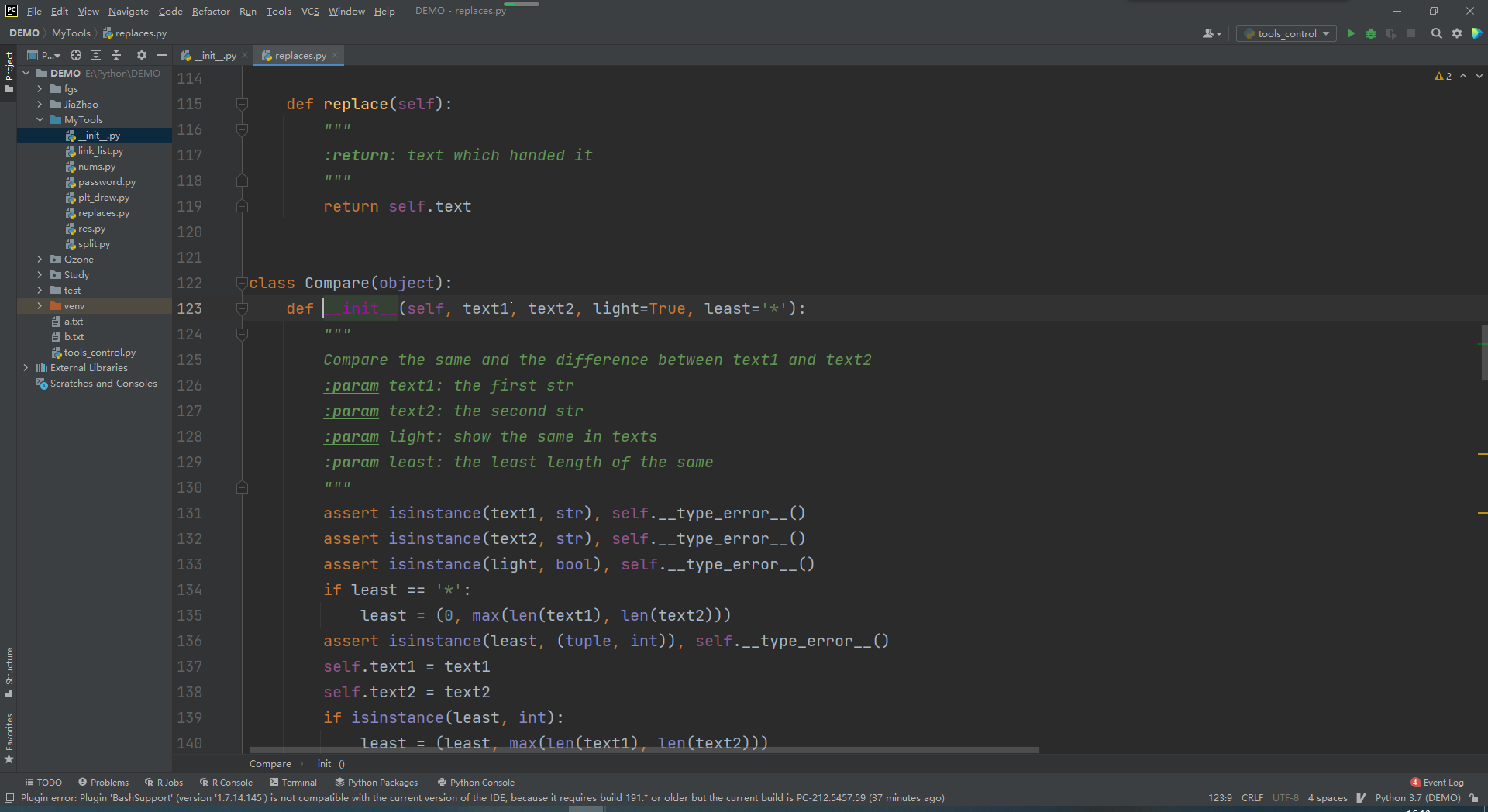Open the Event Log with red badge
This screenshot has width=1488, height=812.
coord(1437,782)
